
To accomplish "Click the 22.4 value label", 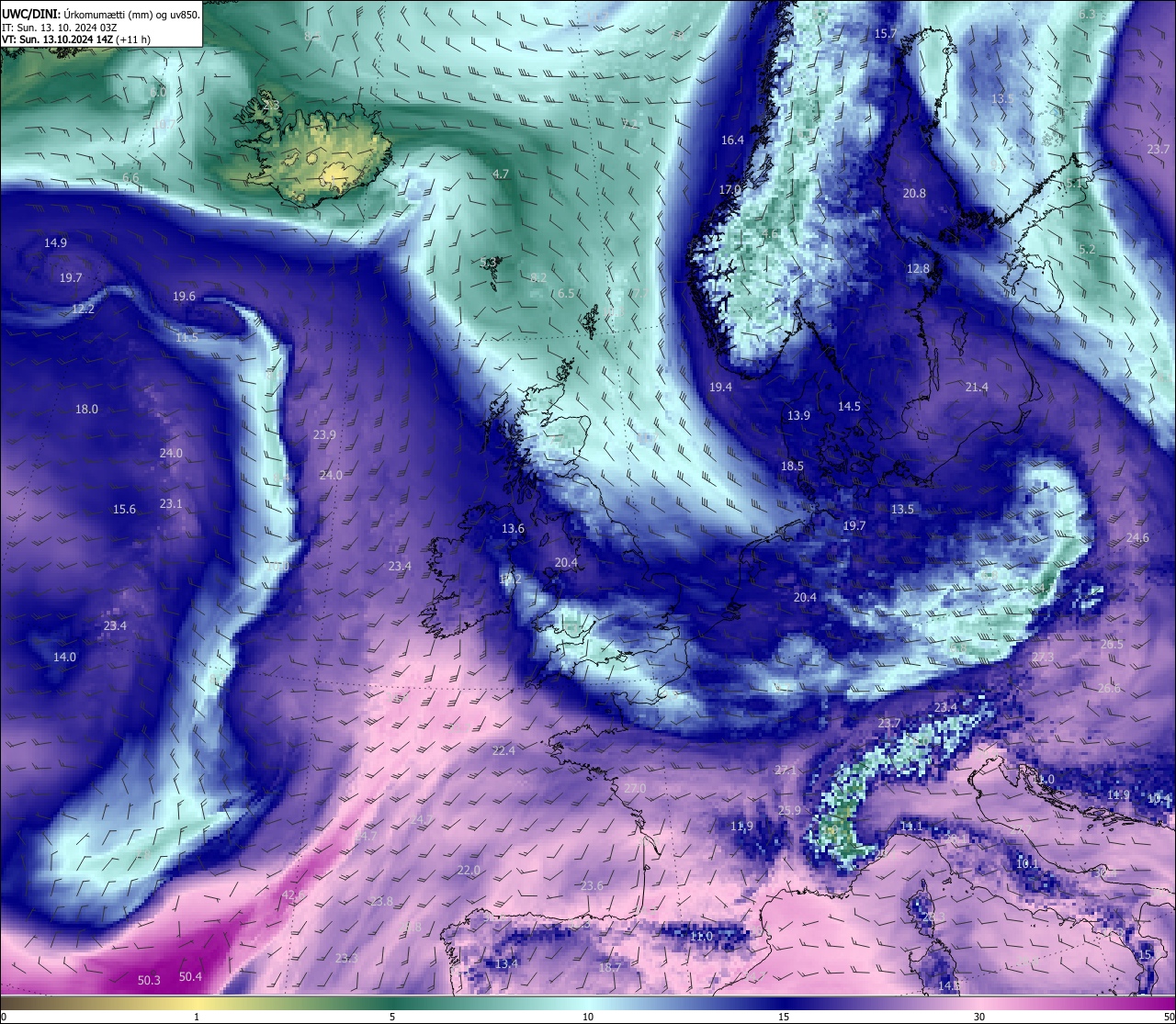I will 503,750.
